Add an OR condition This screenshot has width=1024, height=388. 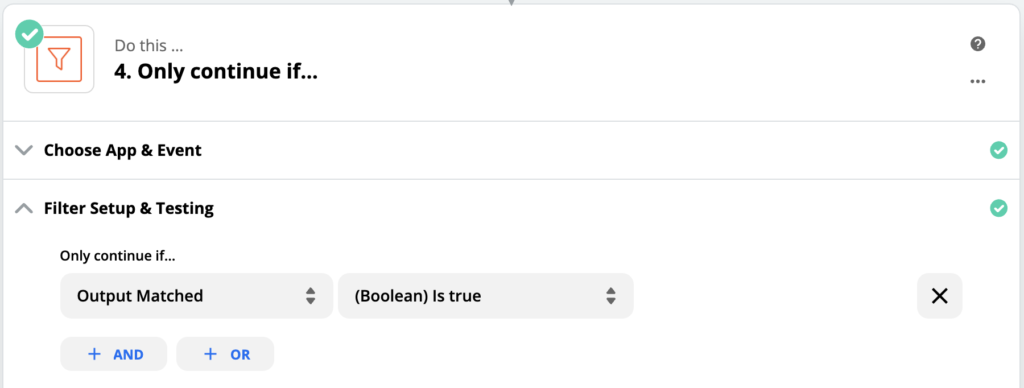225,354
